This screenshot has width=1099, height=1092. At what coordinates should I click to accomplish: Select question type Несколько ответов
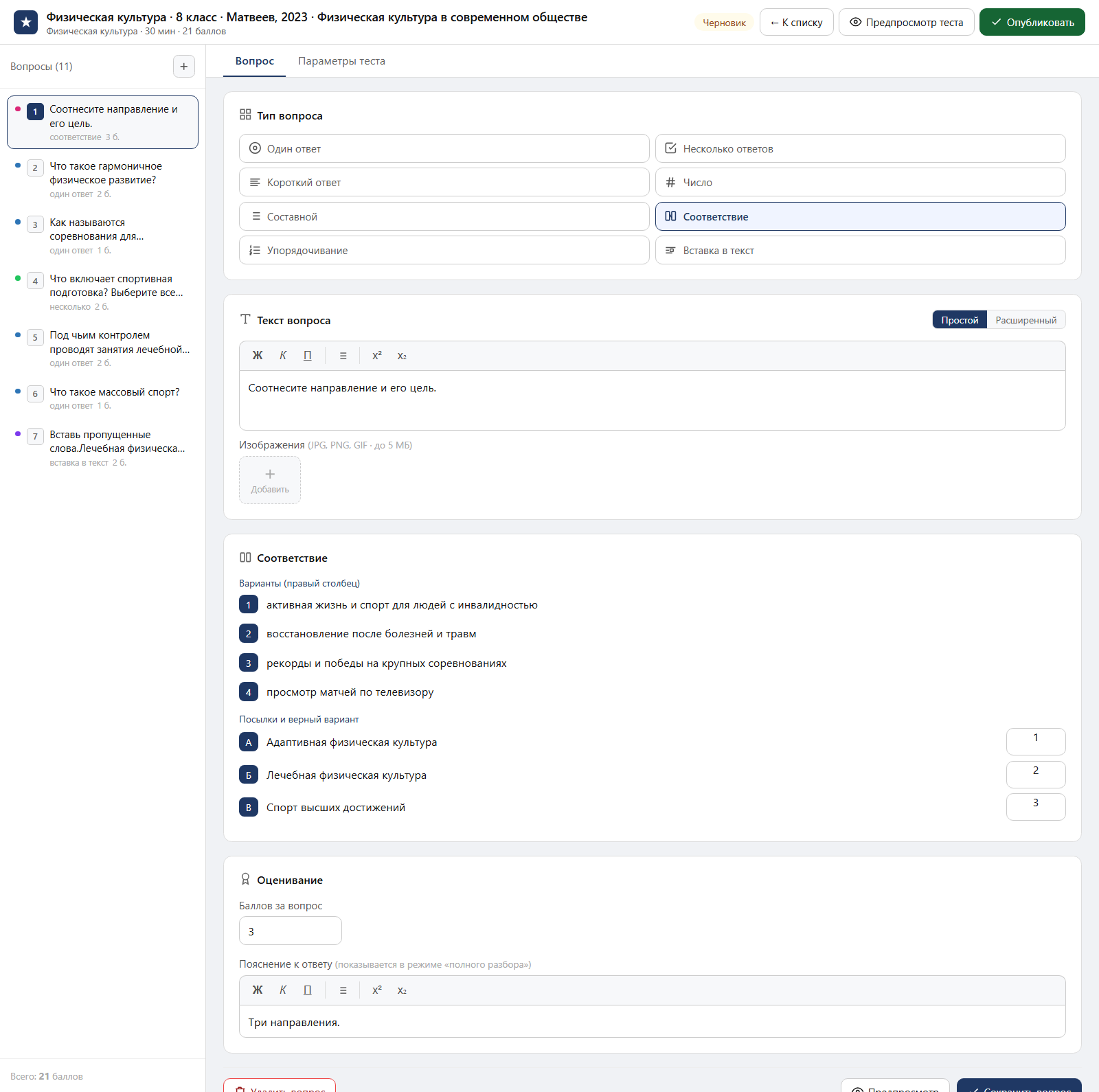[x=861, y=148]
